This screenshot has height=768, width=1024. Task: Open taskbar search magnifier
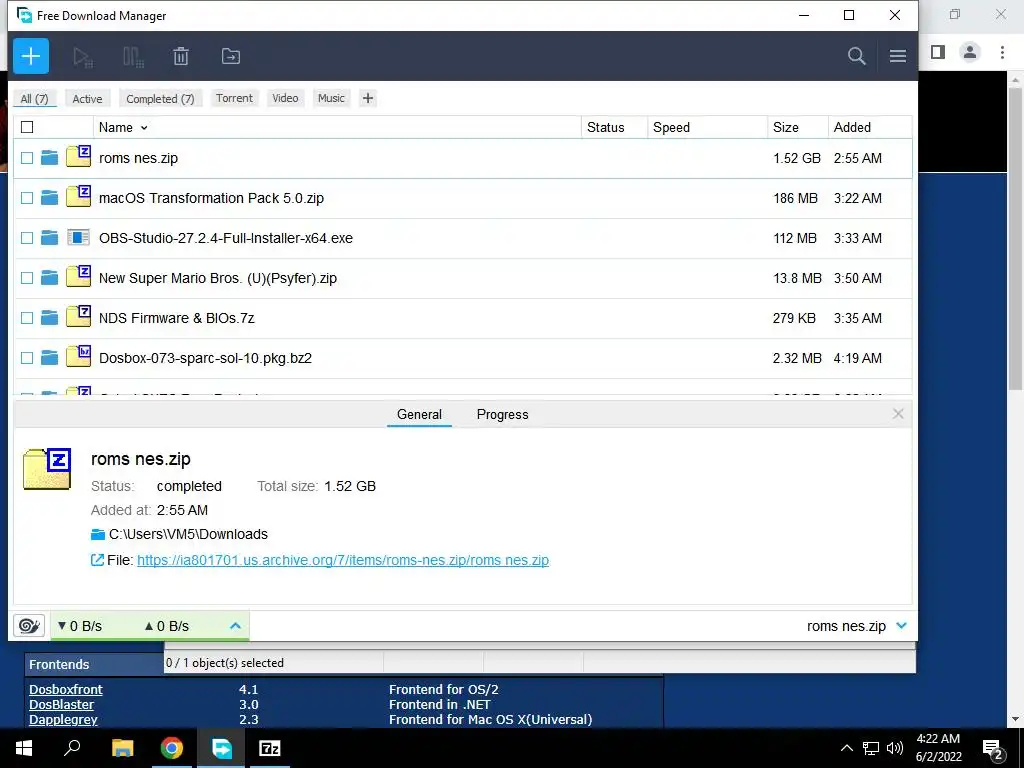[x=72, y=747]
